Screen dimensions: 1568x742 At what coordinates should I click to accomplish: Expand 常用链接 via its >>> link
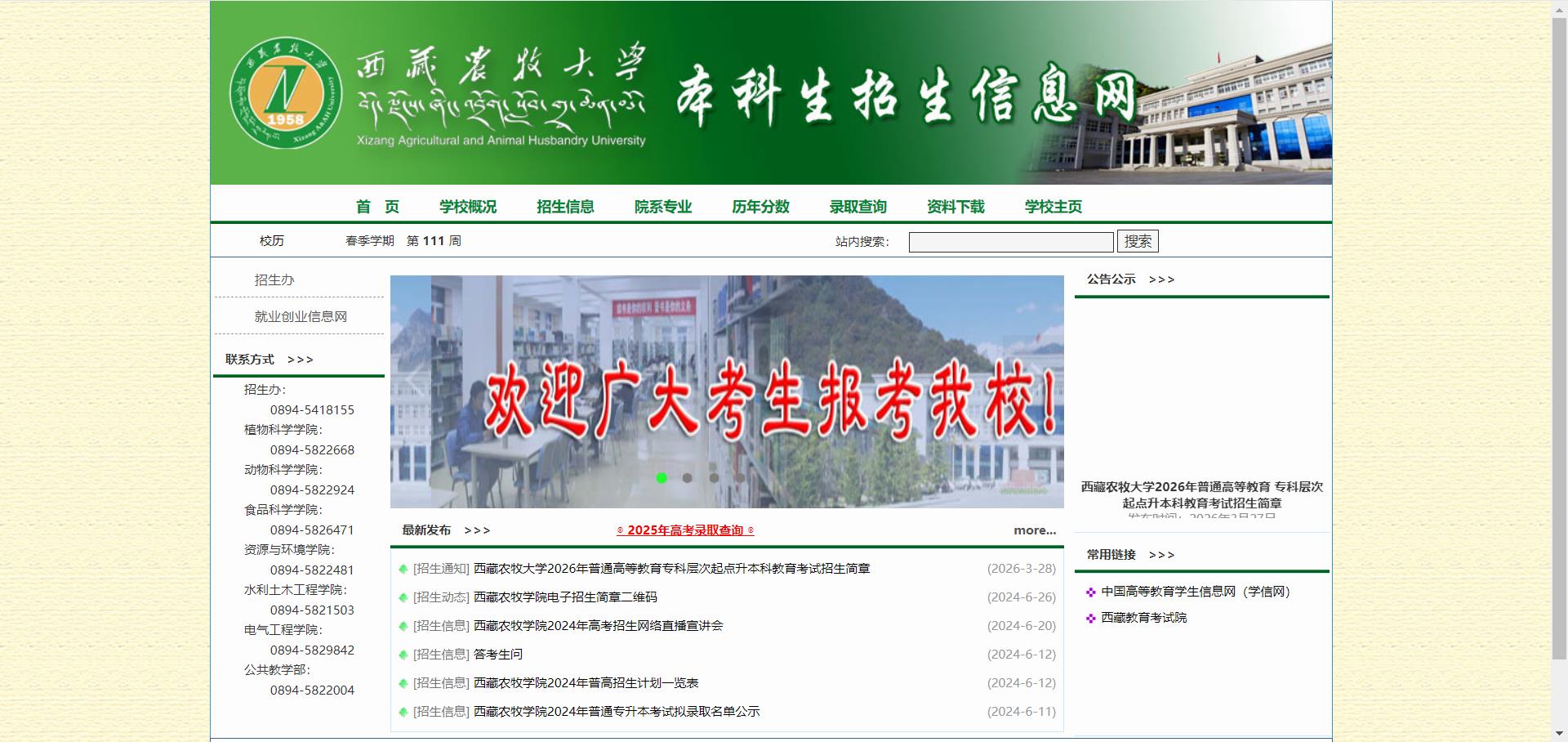1160,554
